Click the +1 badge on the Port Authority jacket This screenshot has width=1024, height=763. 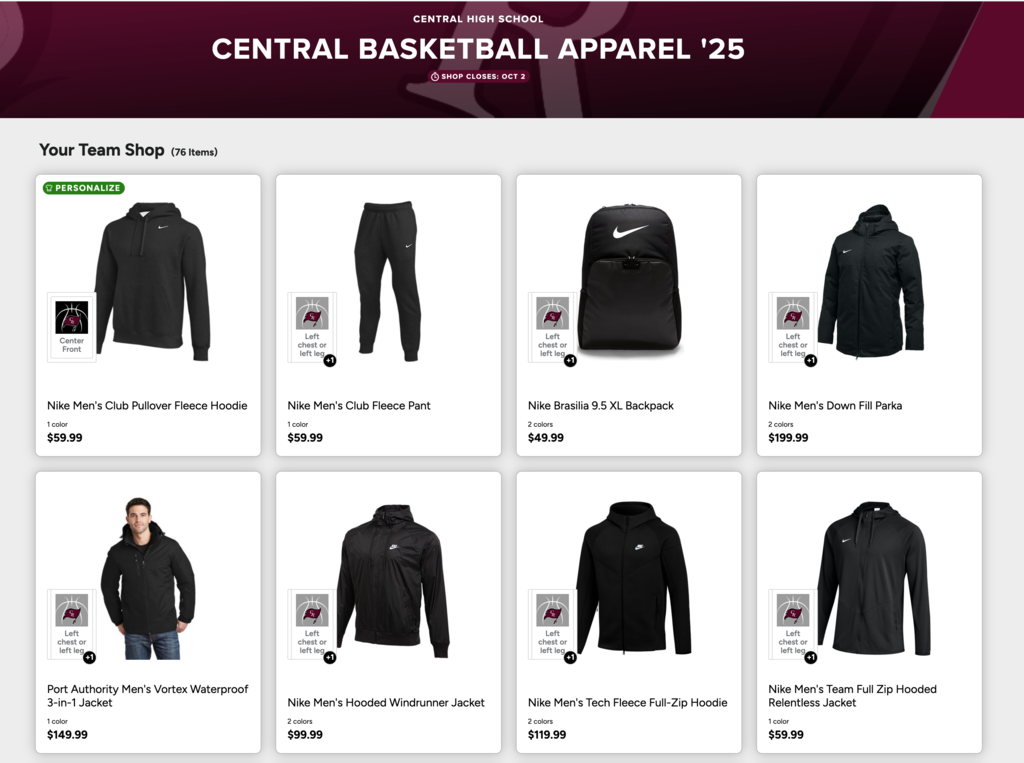pyautogui.click(x=89, y=658)
